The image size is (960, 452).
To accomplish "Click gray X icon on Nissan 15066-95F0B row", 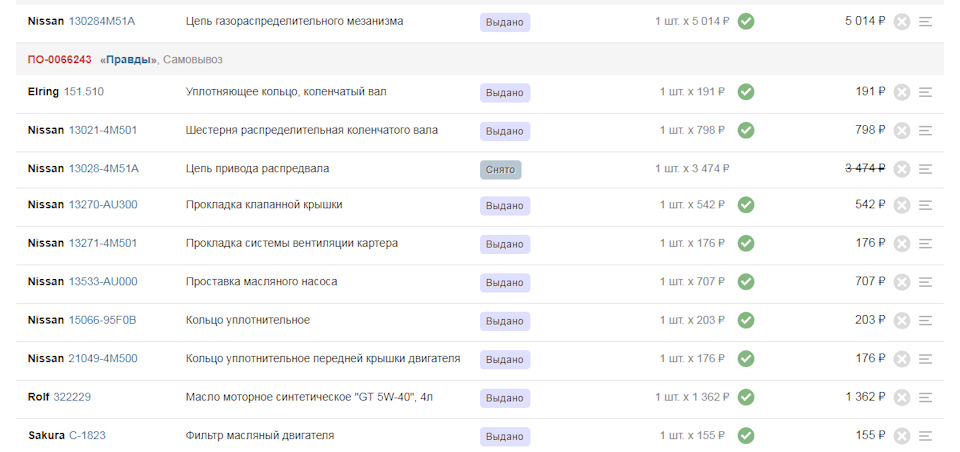I will point(901,321).
